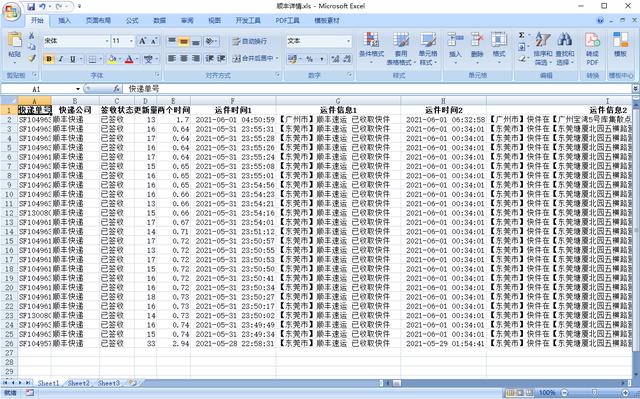
Task: Click the AutoSum sigma icon
Action: tap(522, 35)
